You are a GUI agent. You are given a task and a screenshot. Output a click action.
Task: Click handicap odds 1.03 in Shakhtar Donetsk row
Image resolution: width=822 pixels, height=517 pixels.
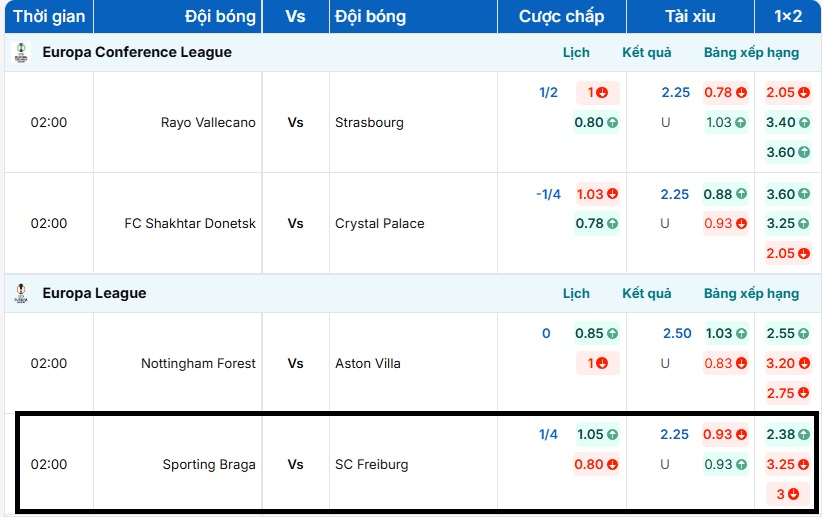pos(597,195)
